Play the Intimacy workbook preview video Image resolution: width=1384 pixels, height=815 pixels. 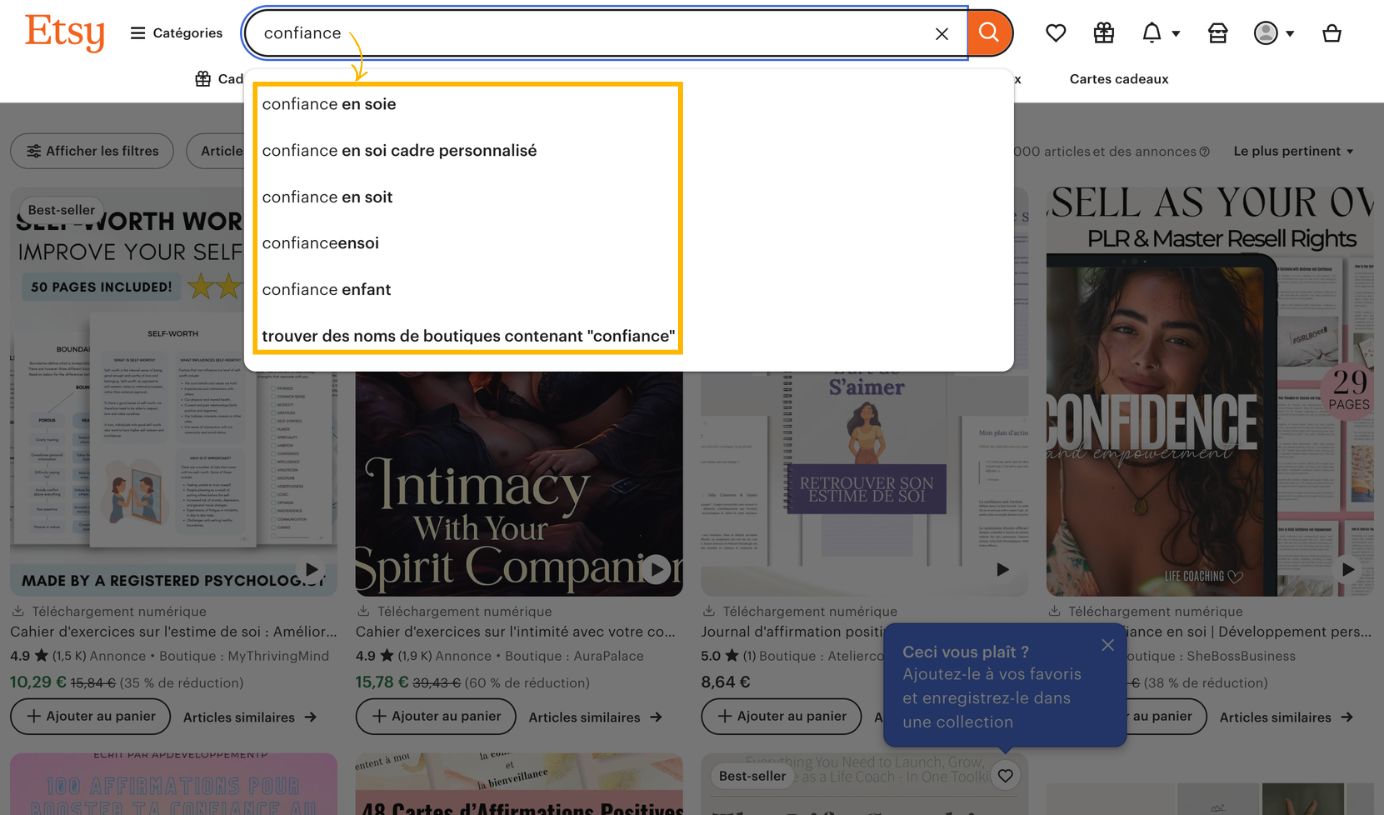point(656,568)
